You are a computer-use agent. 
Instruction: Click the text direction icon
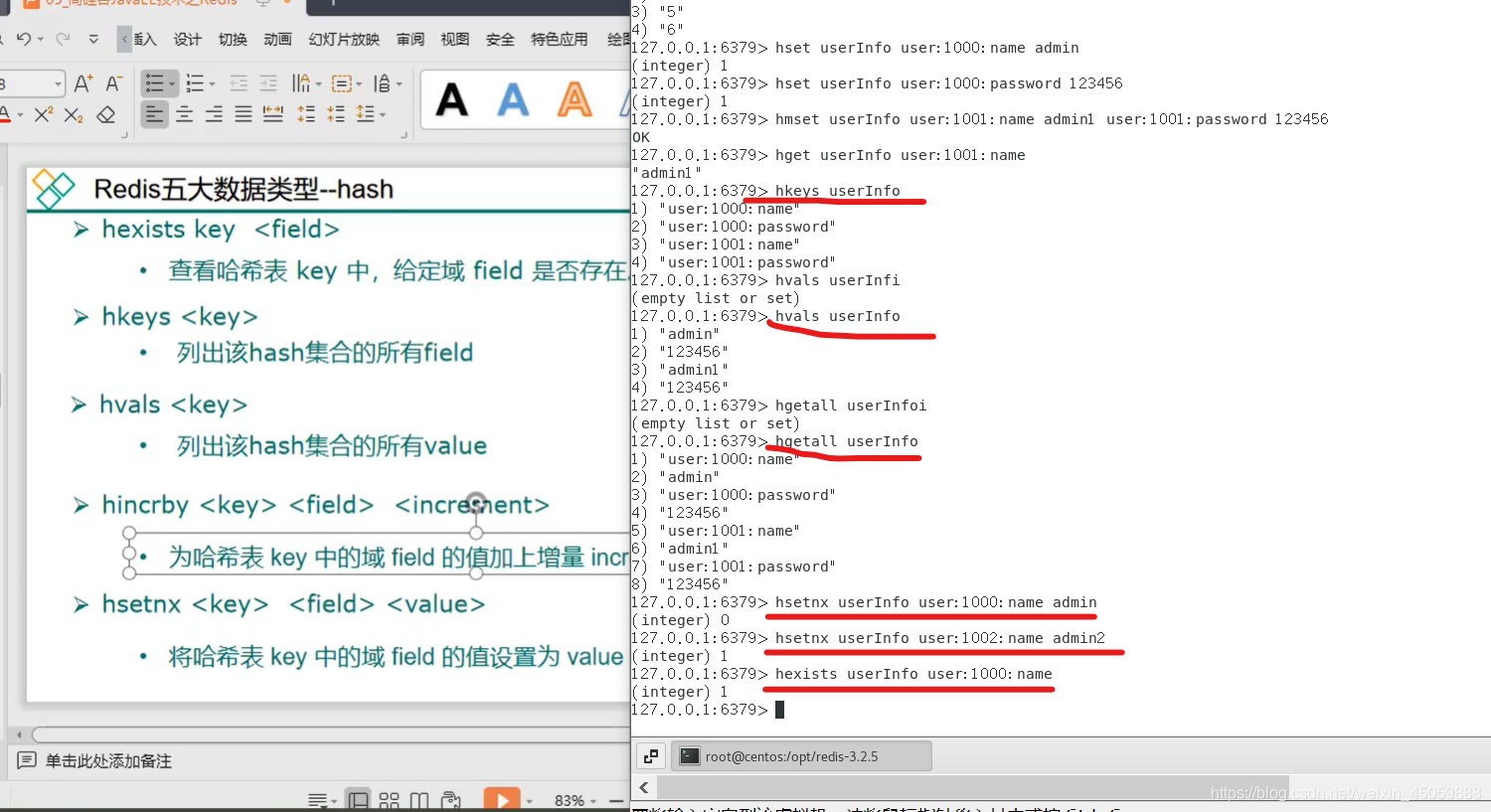coord(300,83)
